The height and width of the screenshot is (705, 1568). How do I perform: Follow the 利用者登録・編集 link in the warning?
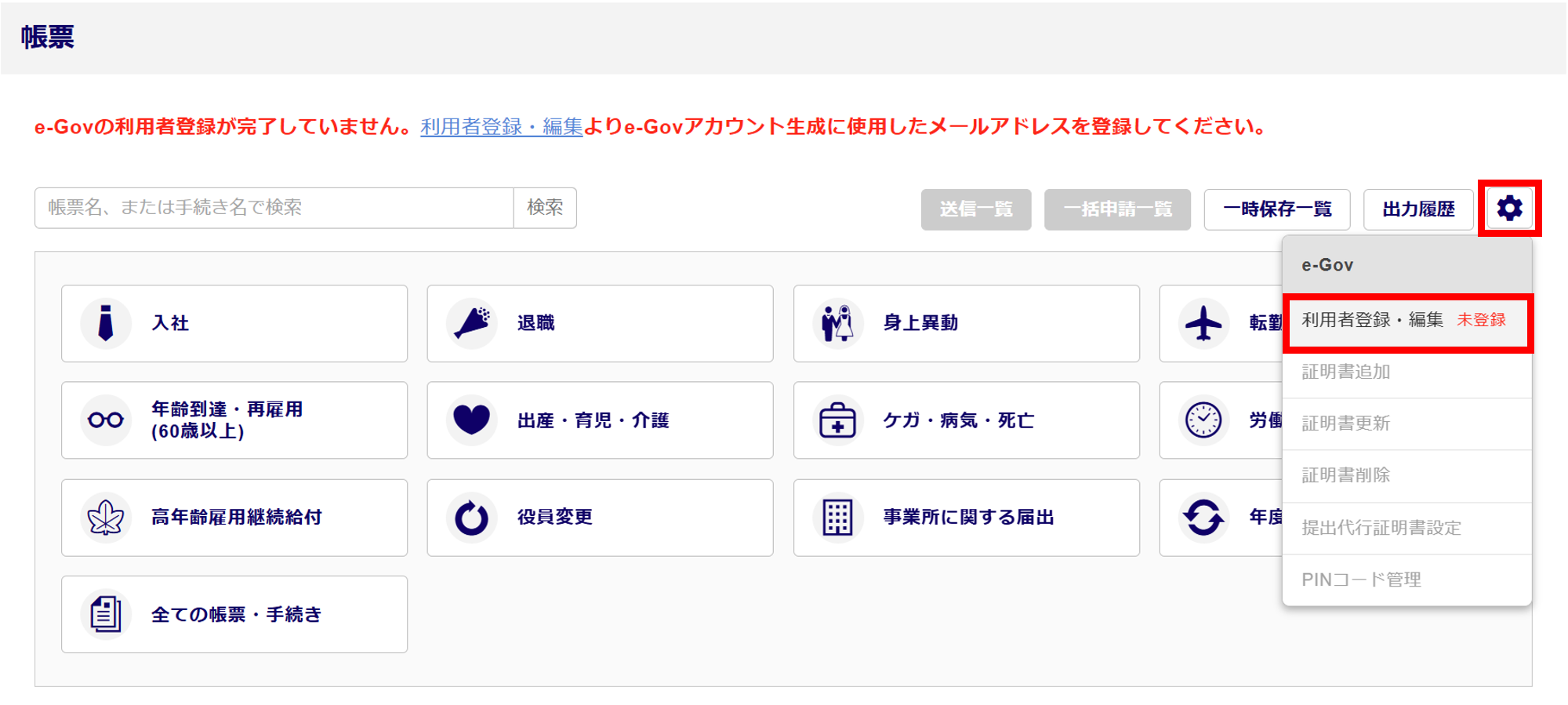pyautogui.click(x=501, y=127)
